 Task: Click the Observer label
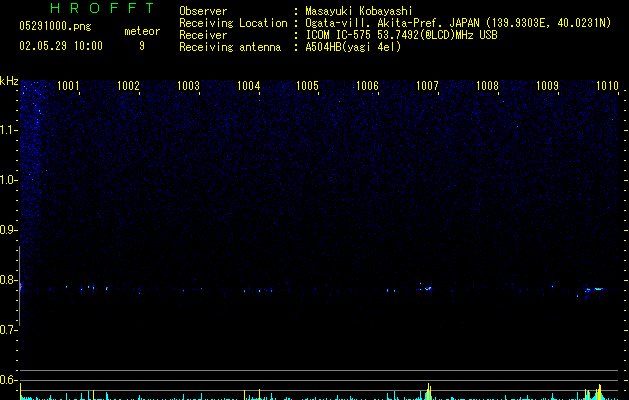(203, 11)
